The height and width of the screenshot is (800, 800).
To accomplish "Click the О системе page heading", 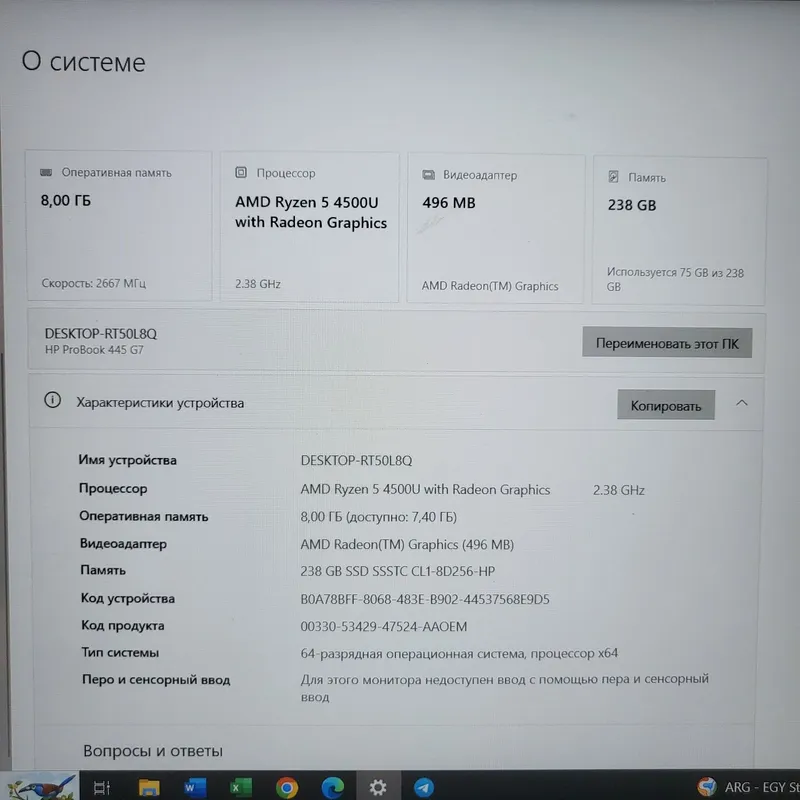I will point(84,62).
